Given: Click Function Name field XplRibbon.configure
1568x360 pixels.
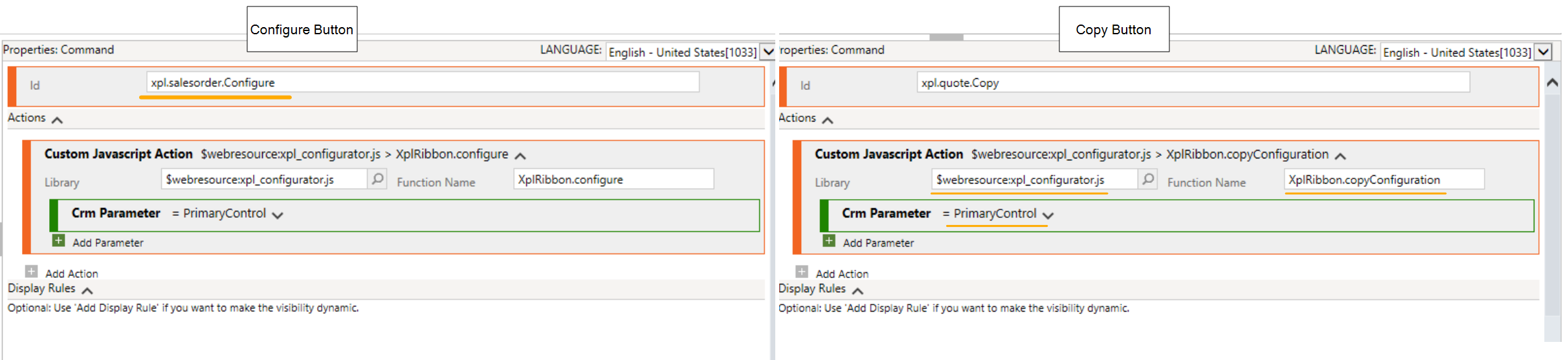Looking at the screenshot, I should tap(613, 179).
